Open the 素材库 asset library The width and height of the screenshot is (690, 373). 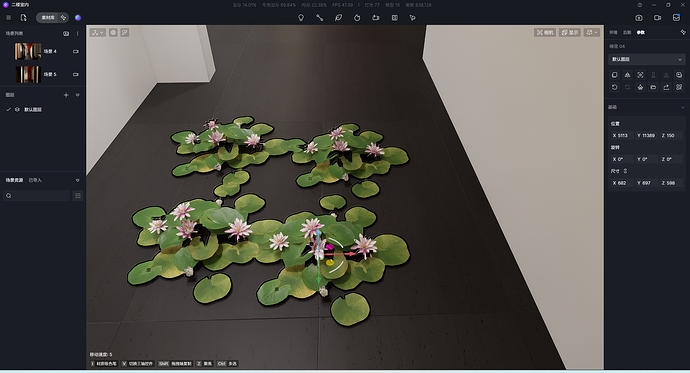pyautogui.click(x=48, y=18)
